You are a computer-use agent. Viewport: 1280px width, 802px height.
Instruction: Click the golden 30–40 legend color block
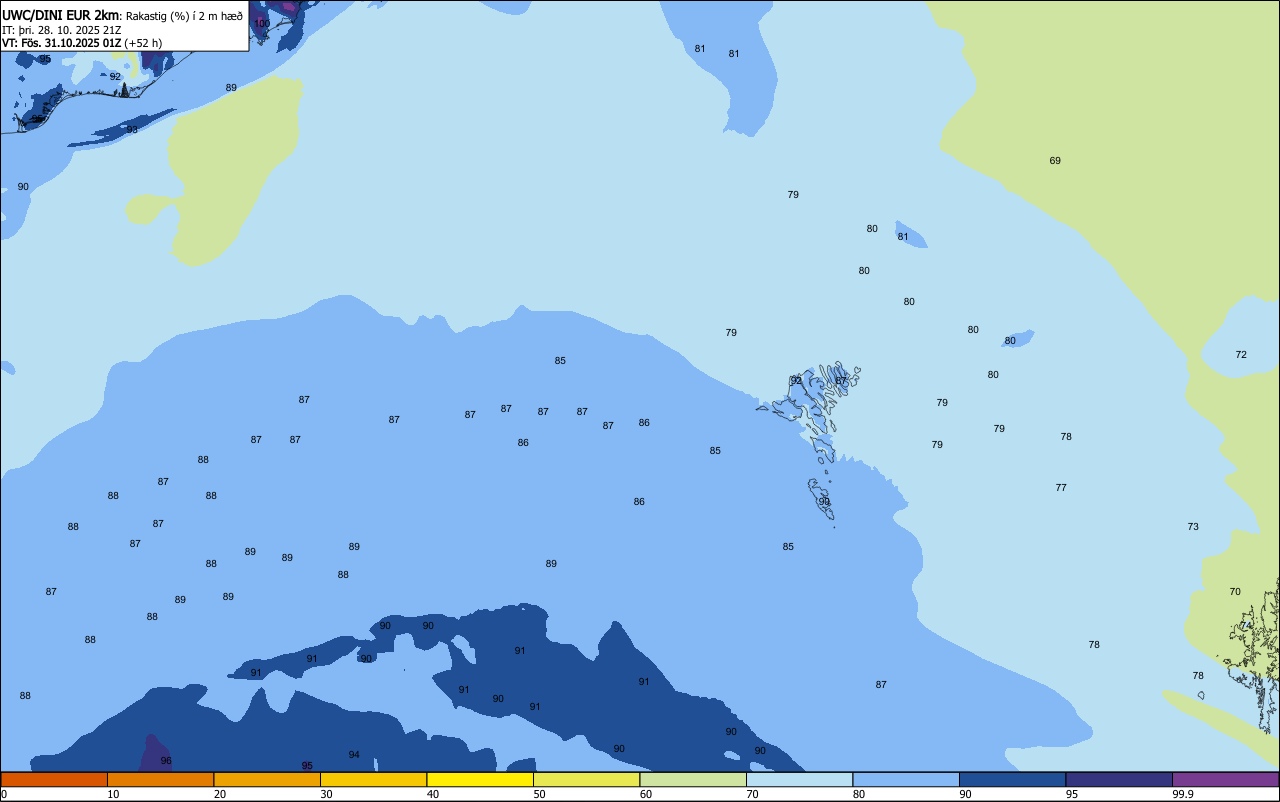tap(373, 779)
